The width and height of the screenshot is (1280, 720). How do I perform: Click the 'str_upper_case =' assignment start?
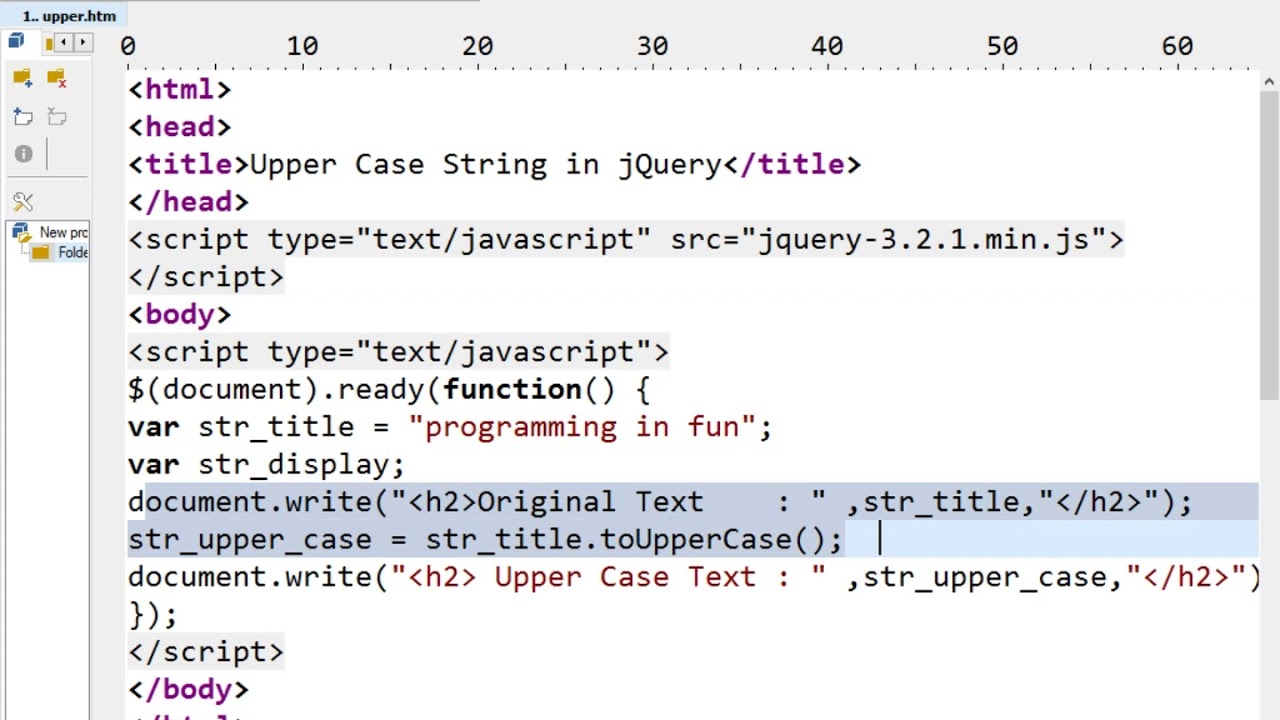(x=267, y=540)
